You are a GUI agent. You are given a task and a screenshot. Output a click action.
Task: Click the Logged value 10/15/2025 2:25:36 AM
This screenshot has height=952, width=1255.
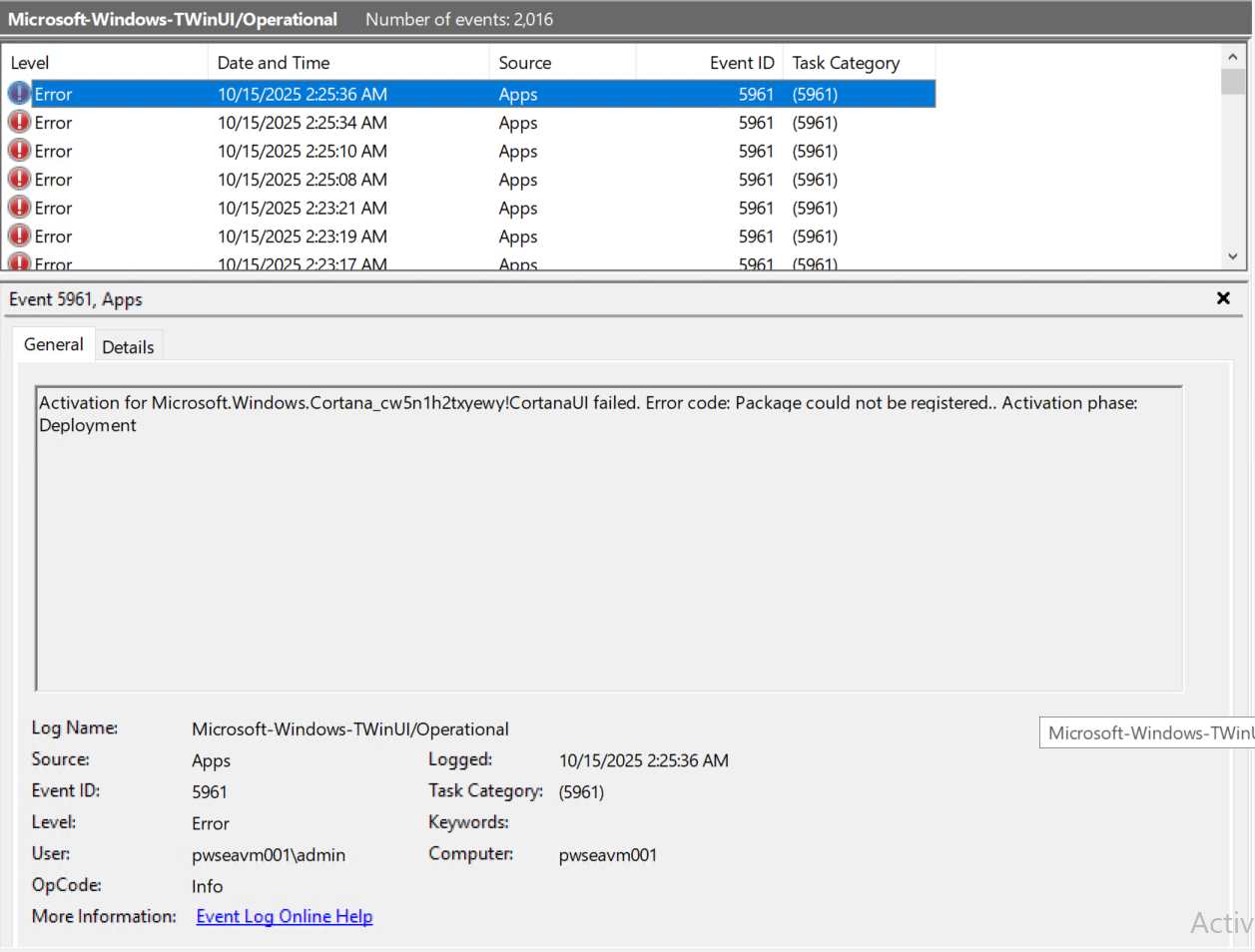[644, 760]
